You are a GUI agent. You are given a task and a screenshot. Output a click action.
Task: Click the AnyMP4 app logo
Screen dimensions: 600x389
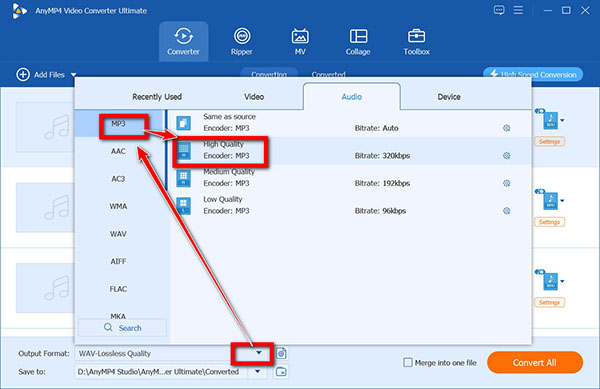click(19, 11)
